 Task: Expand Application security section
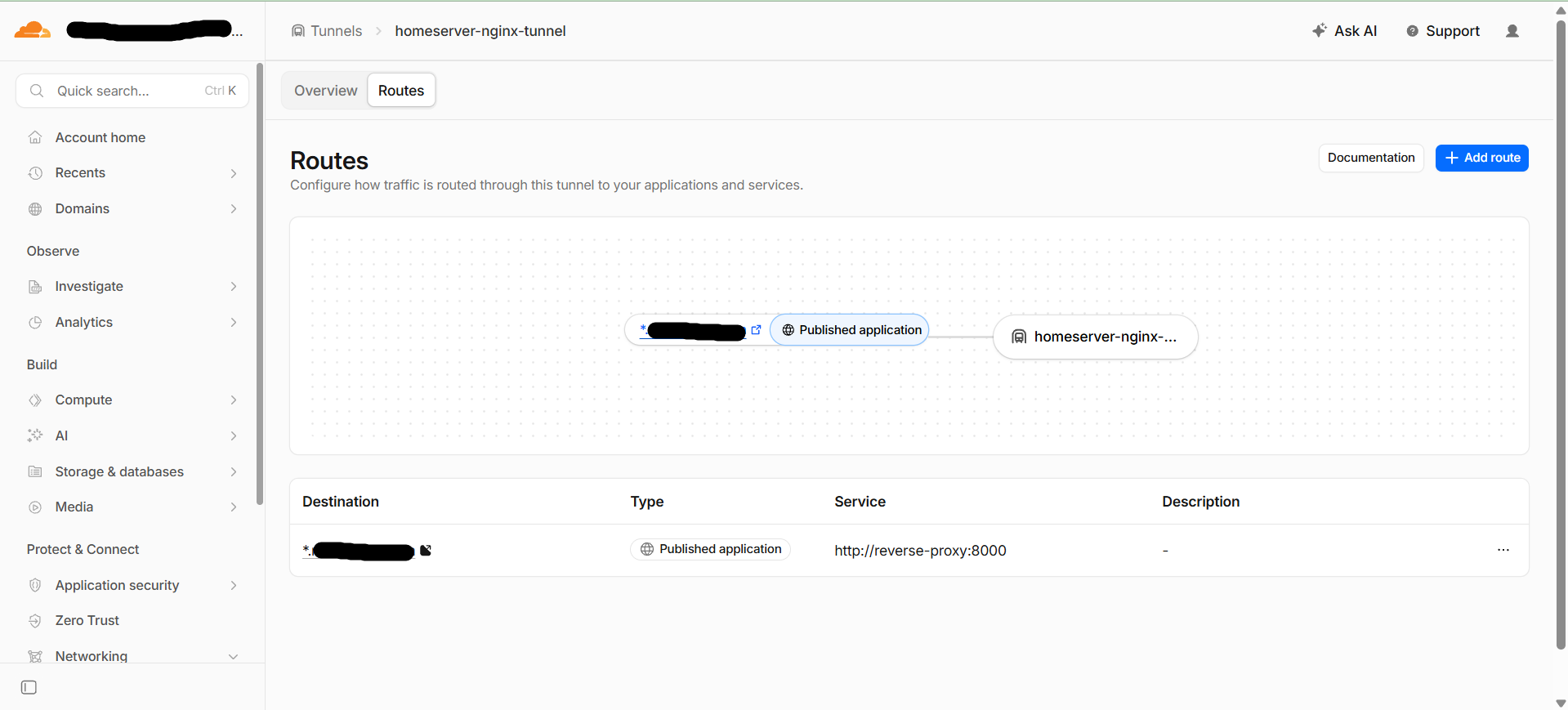(x=132, y=586)
